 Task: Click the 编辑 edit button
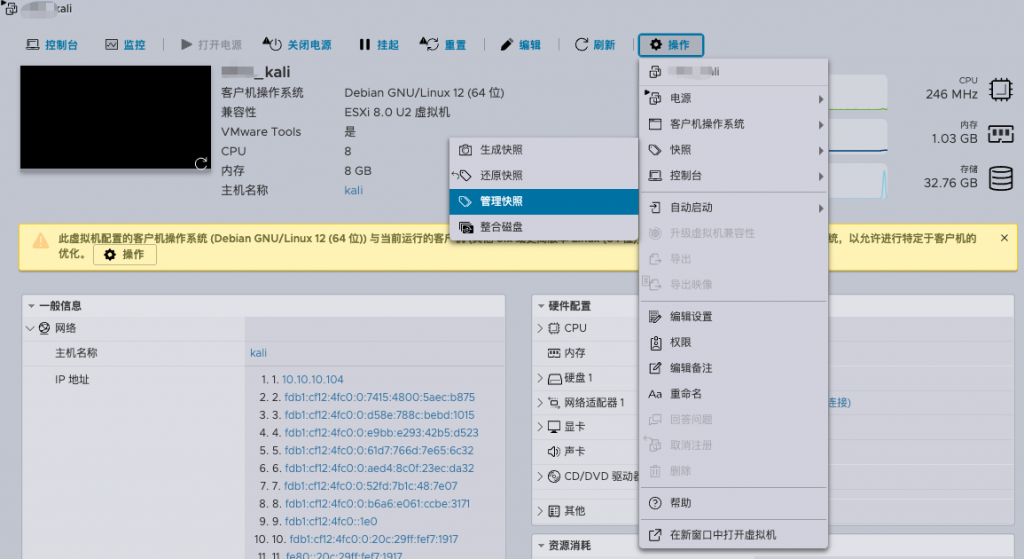tap(520, 44)
